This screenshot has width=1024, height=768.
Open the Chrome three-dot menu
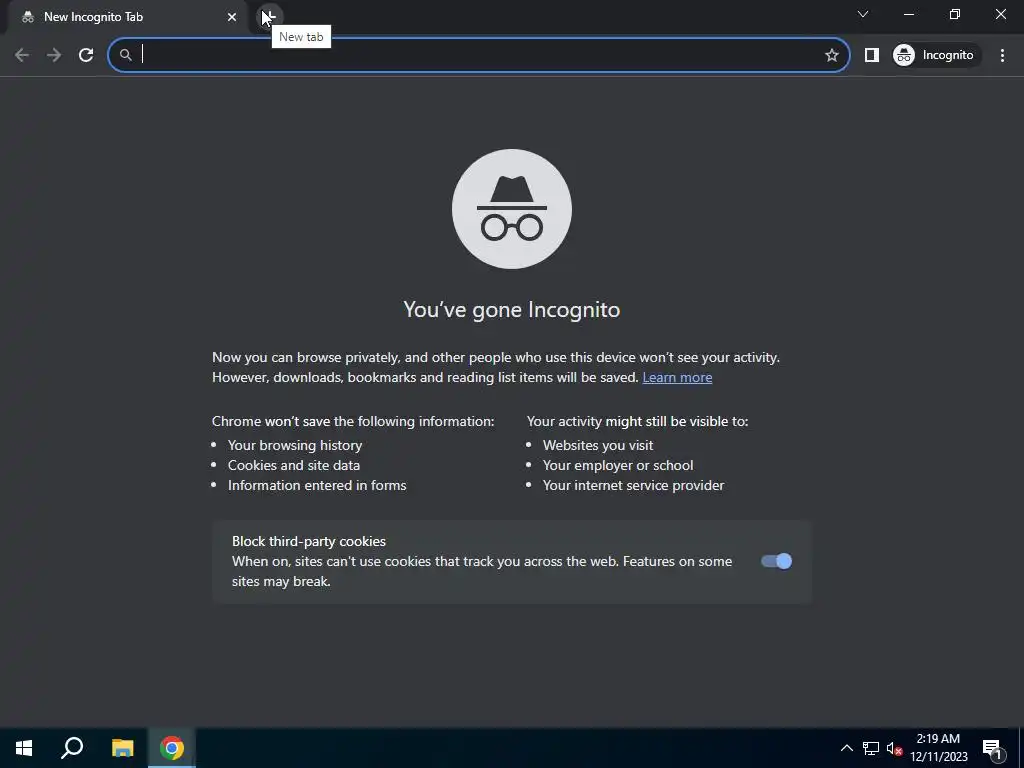coord(1002,55)
